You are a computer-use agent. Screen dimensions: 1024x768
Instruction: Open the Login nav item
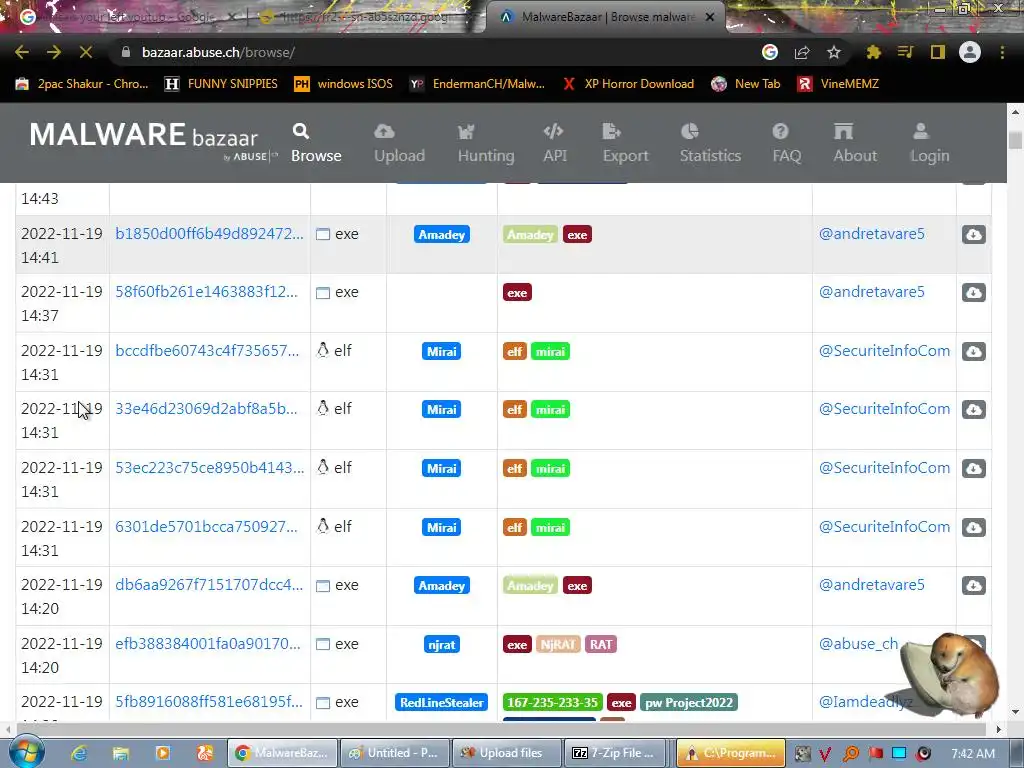coord(929,144)
